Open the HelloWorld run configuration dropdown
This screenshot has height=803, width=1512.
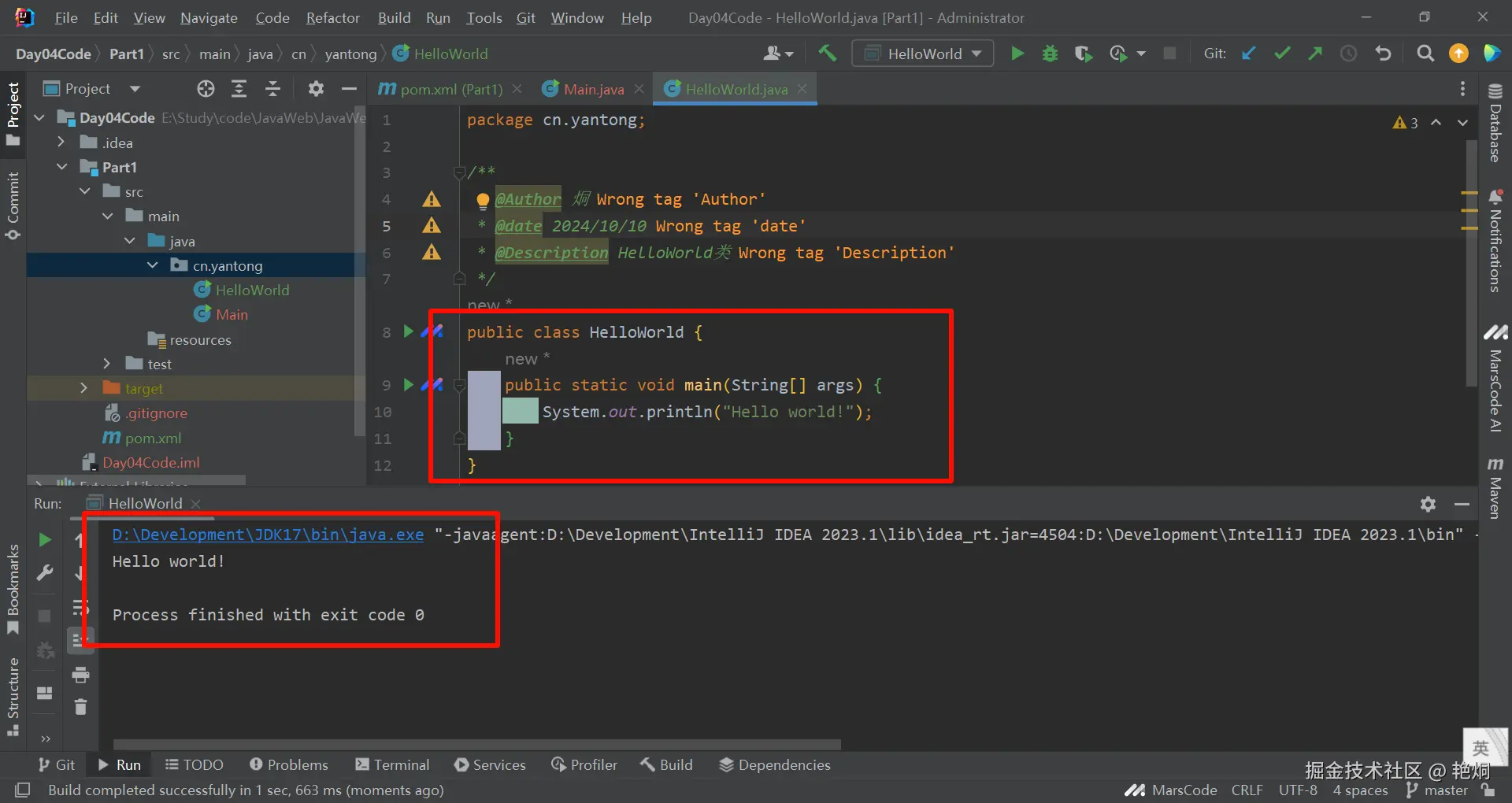click(x=922, y=54)
